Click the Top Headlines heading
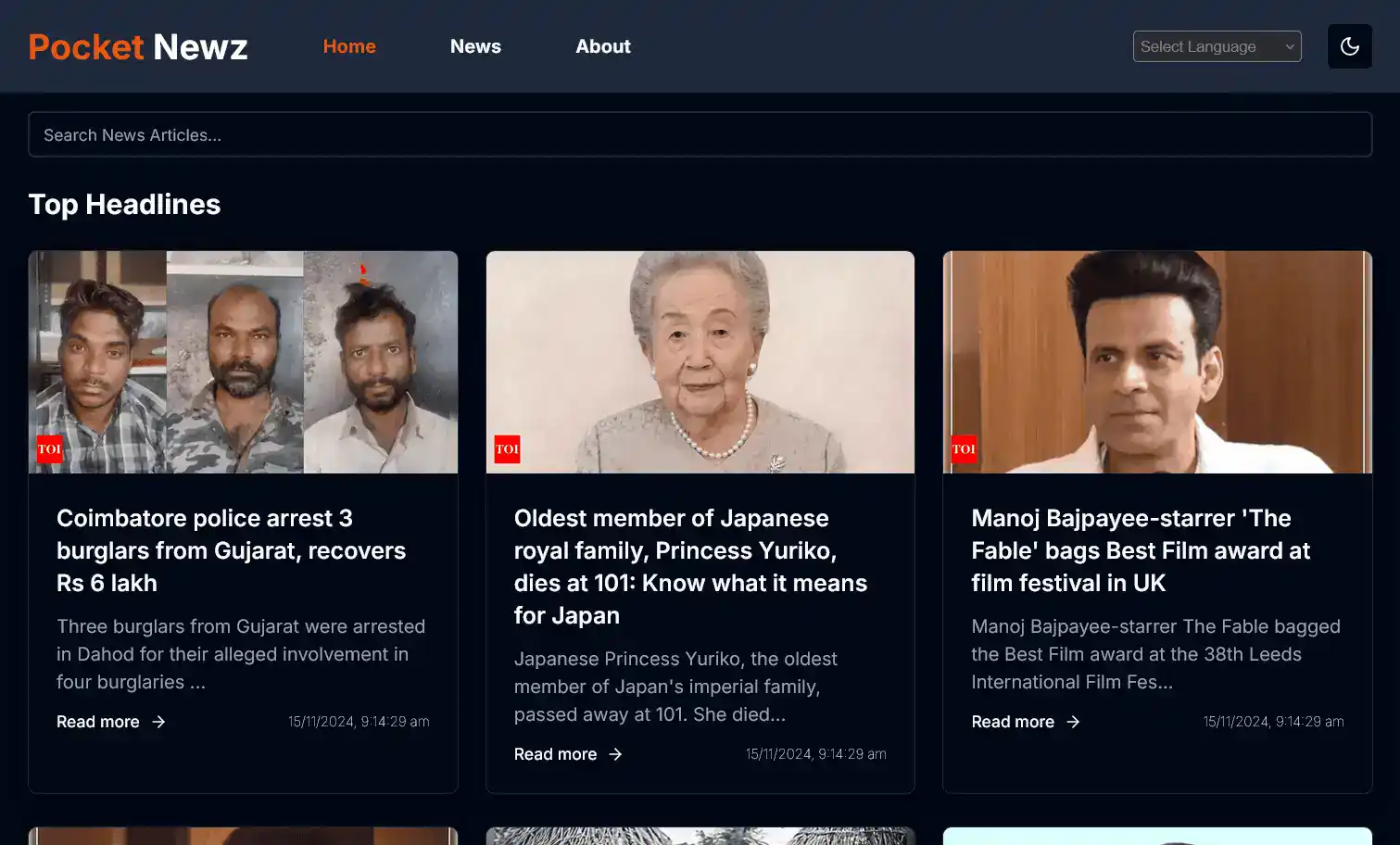Screen dimensions: 1400x845 click(124, 204)
